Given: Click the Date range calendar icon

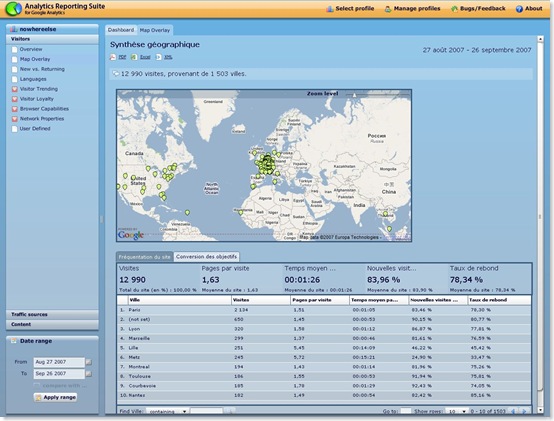Looking at the screenshot, I should coord(14,341).
